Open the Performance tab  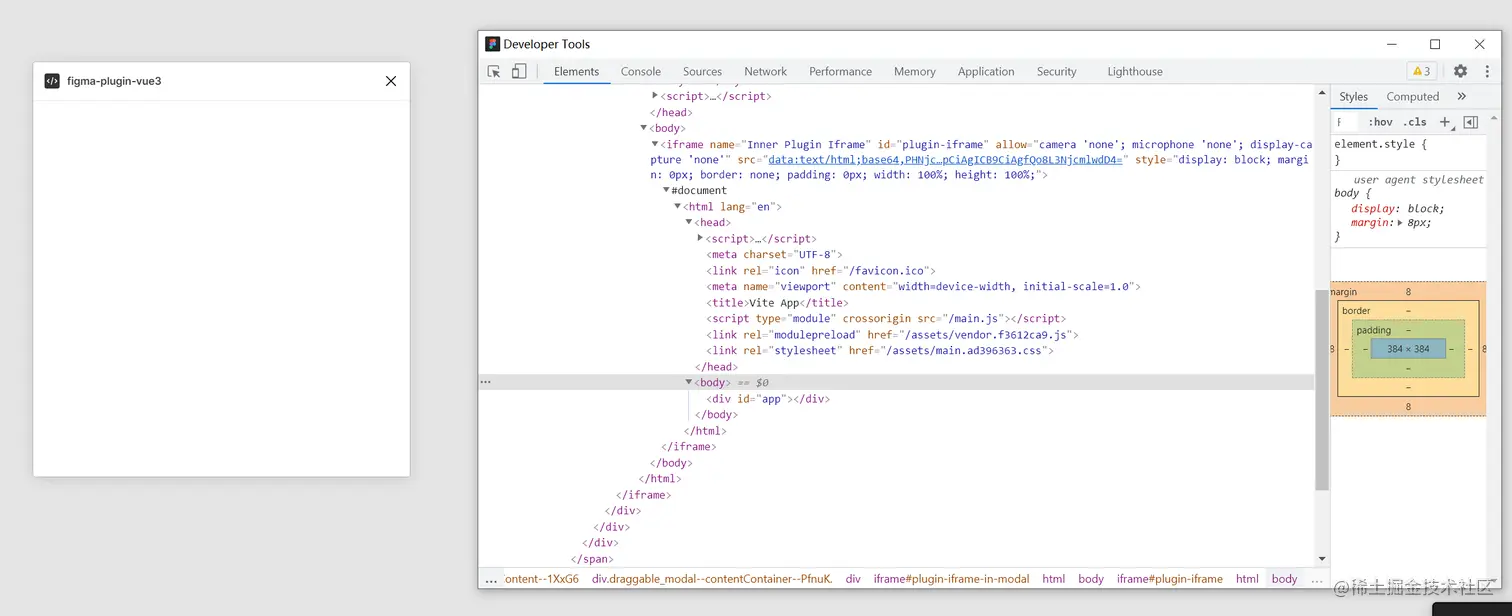point(840,71)
